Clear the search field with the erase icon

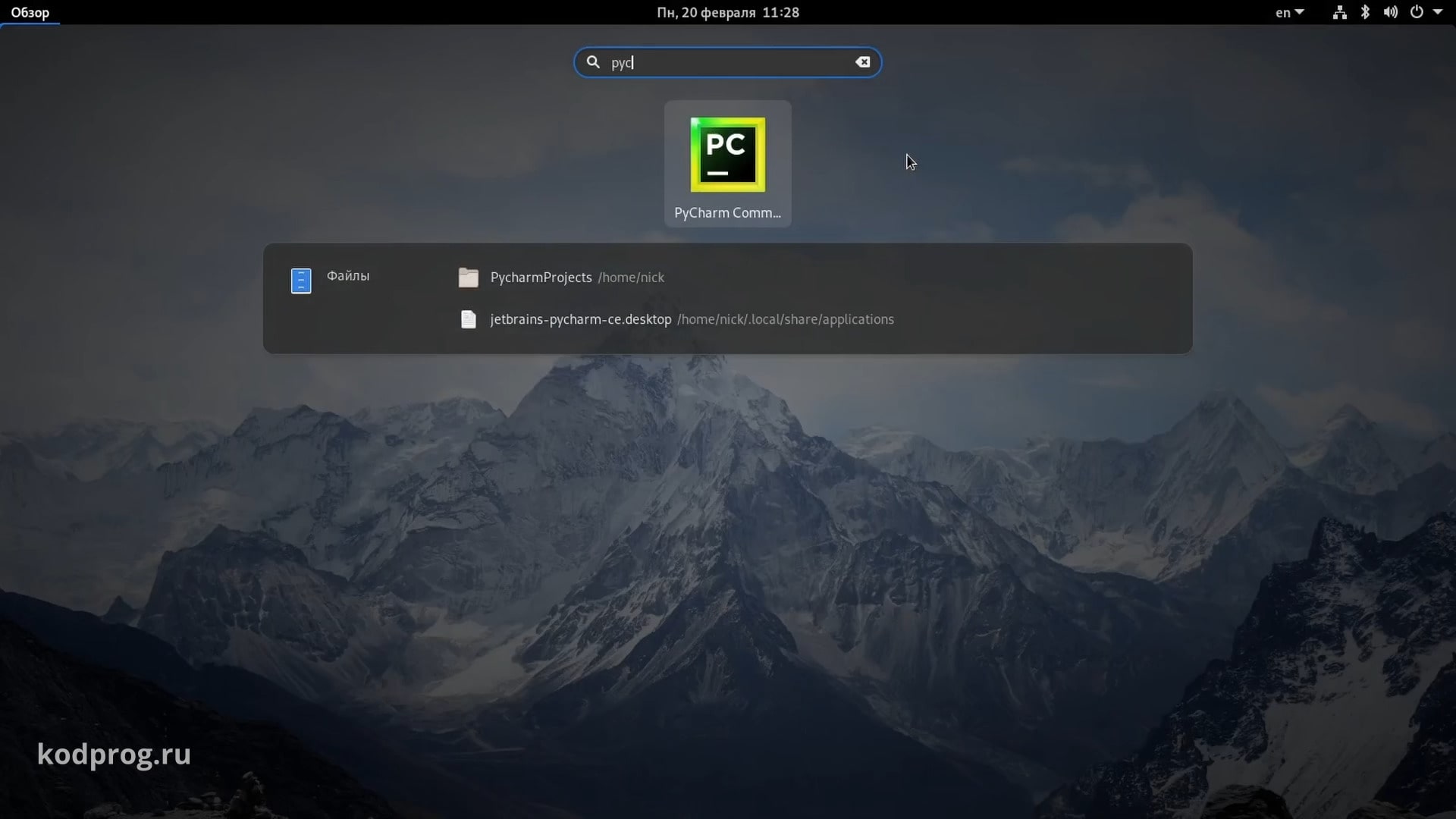[x=862, y=62]
